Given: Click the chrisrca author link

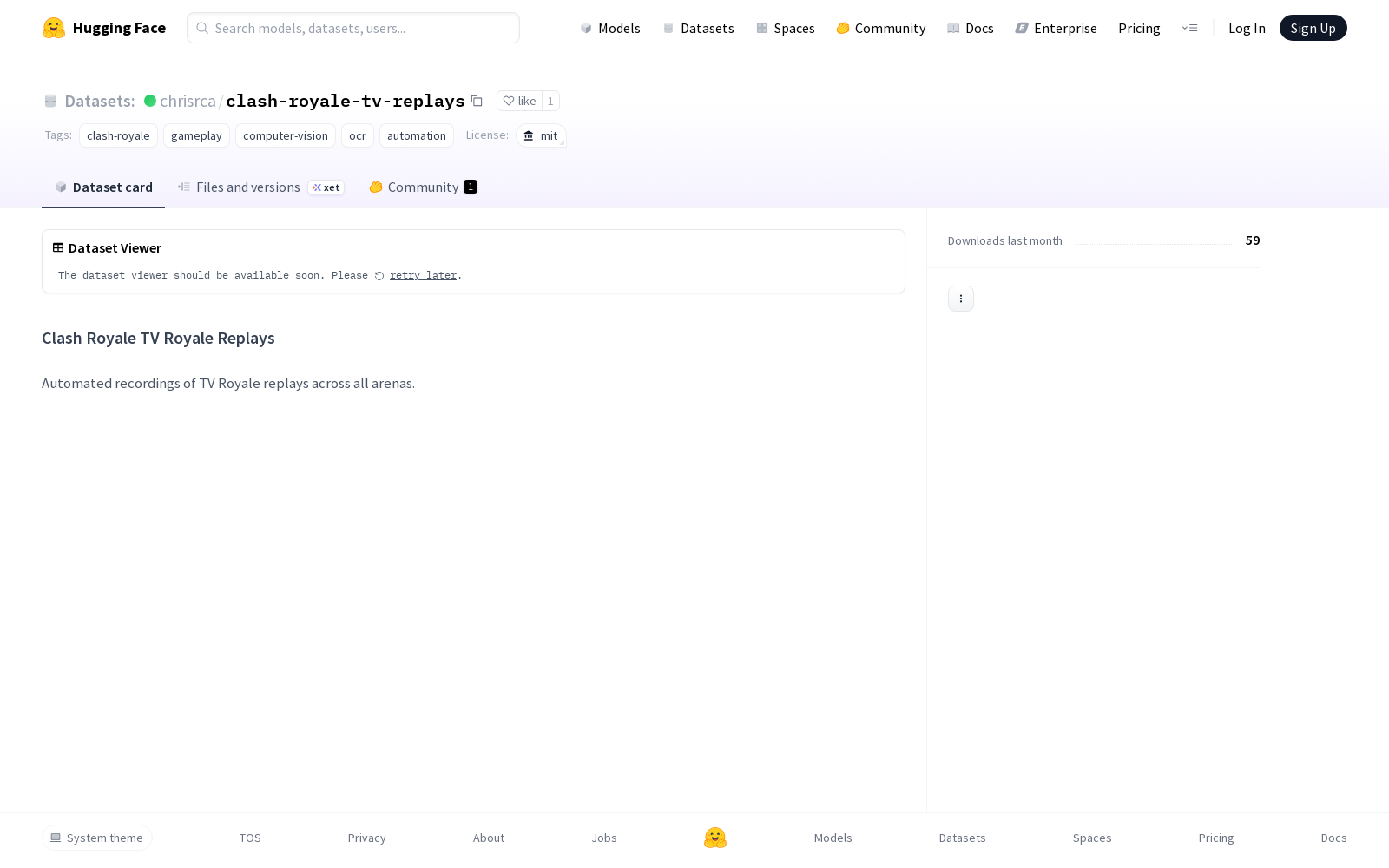Looking at the screenshot, I should pyautogui.click(x=188, y=101).
